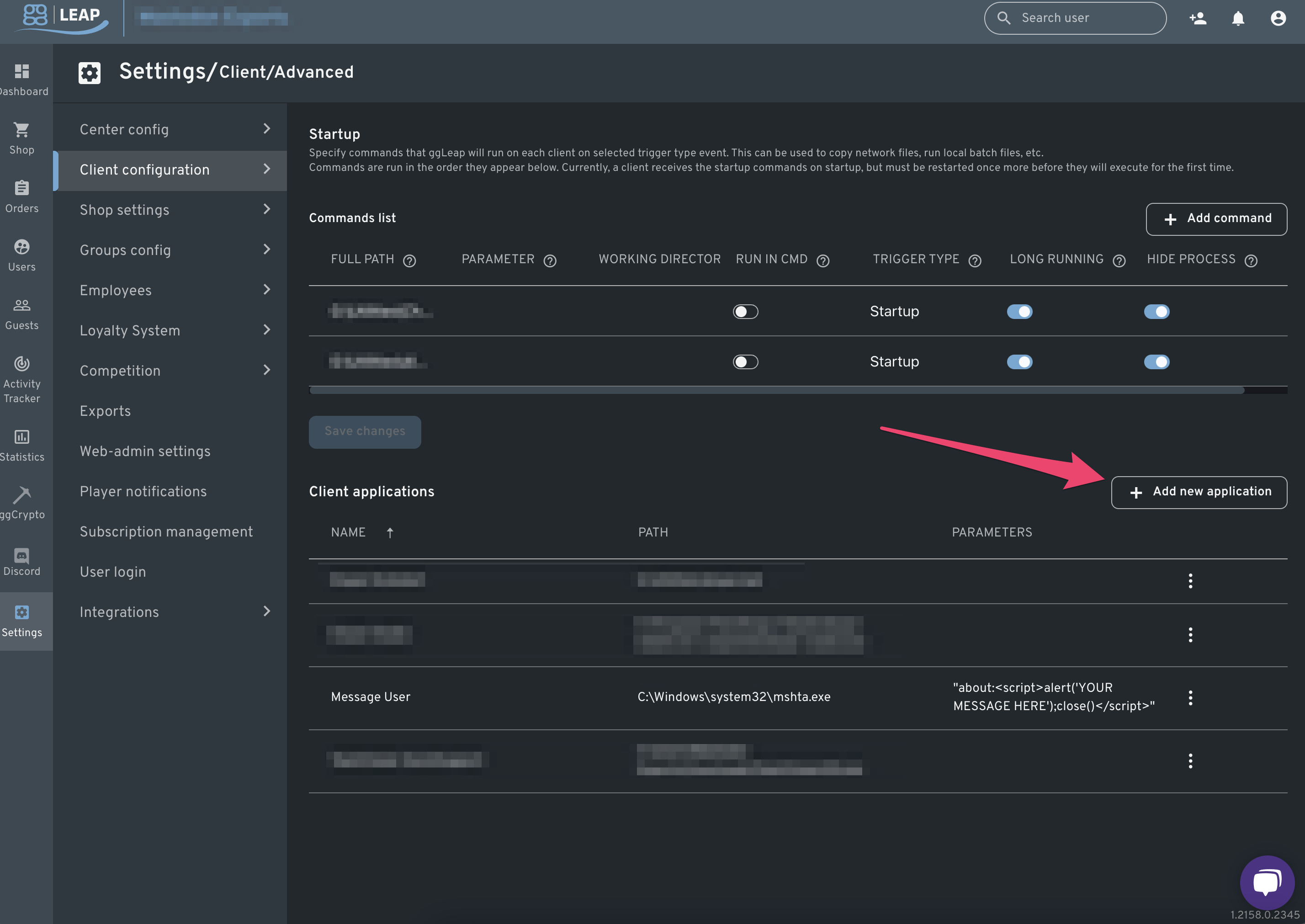Click the PARAMETERS column header

pyautogui.click(x=992, y=532)
